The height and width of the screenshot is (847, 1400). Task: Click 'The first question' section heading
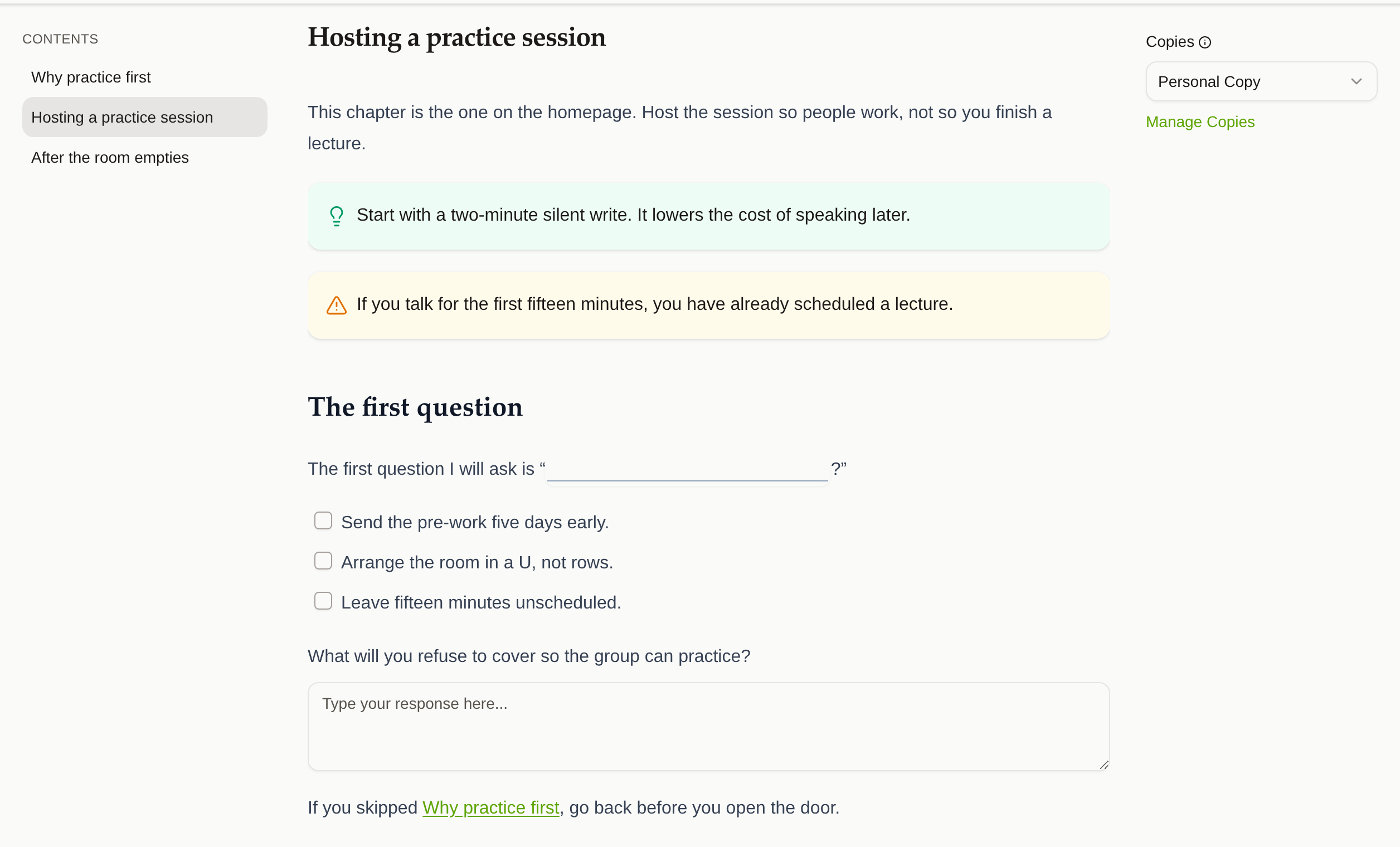tap(415, 407)
